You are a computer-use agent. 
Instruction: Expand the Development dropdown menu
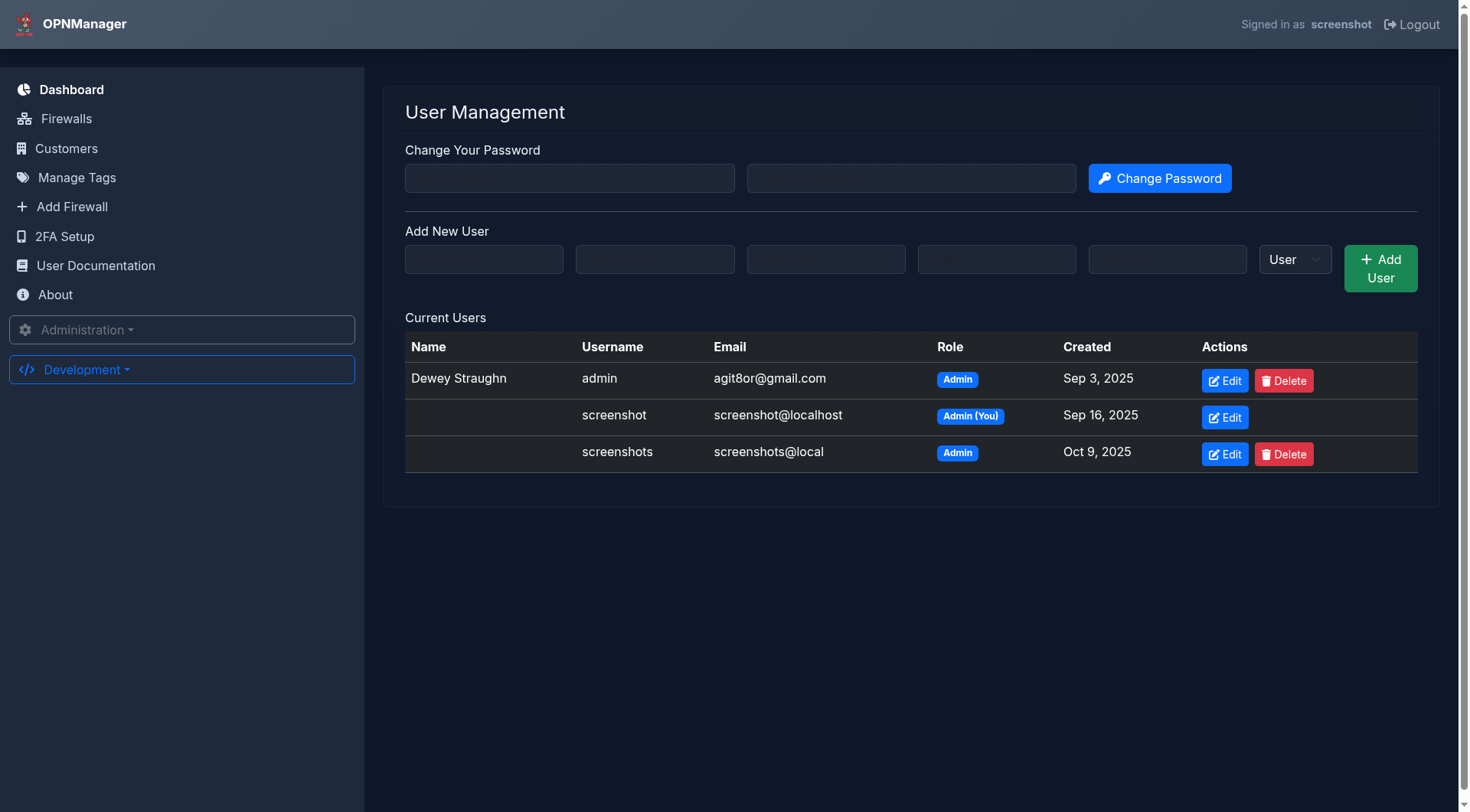click(x=181, y=370)
